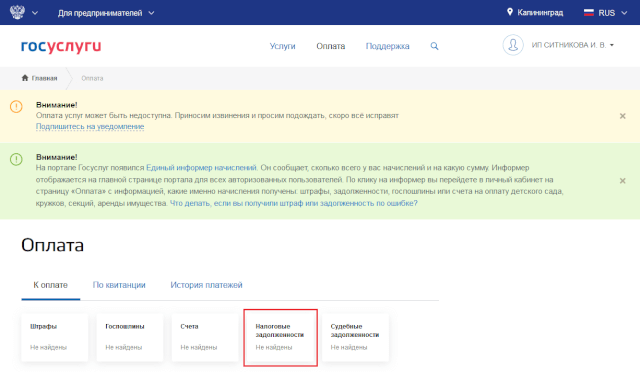
Task: Click the green attention icon
Action: pyautogui.click(x=16, y=159)
